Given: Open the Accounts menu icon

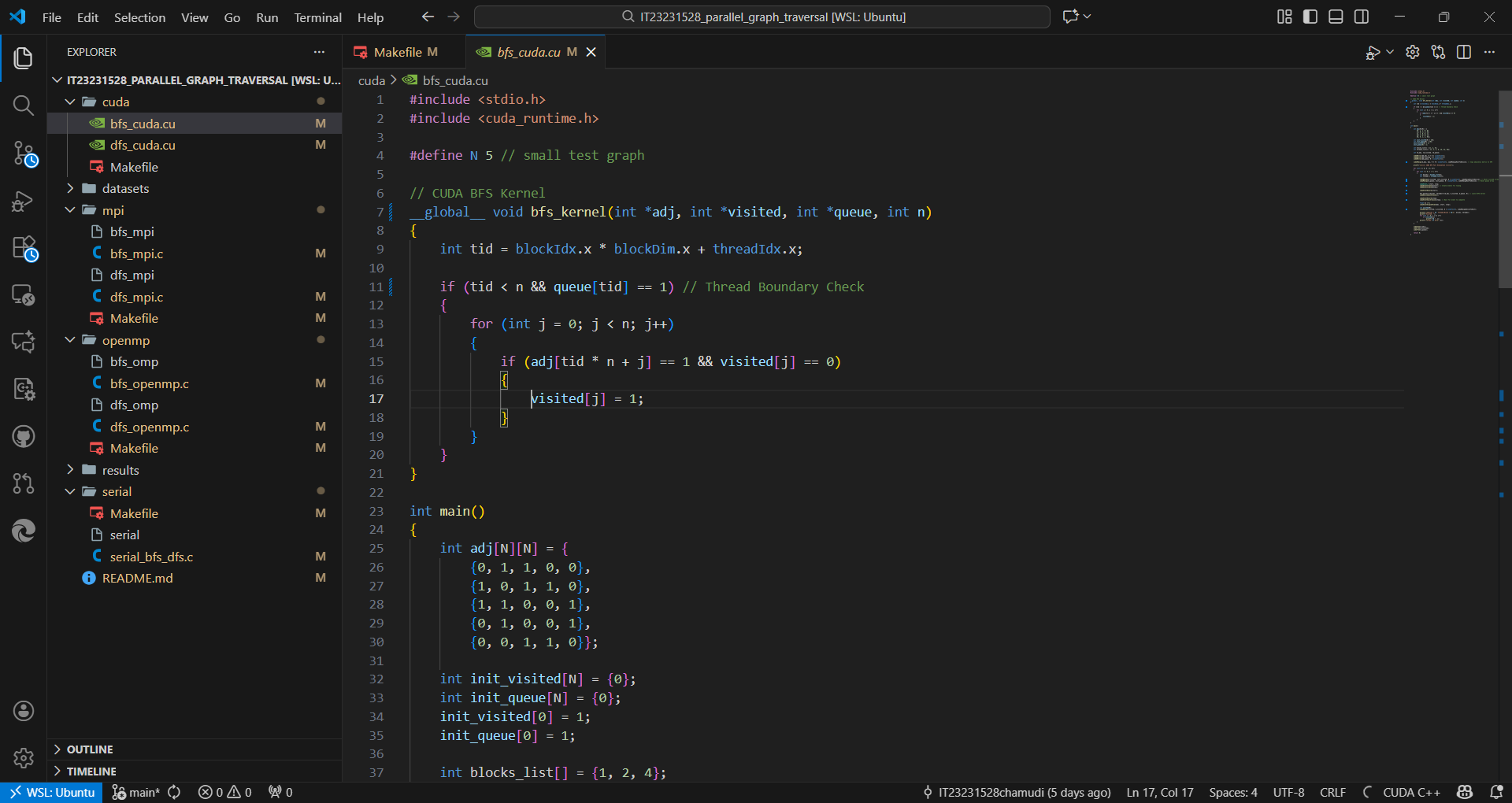Looking at the screenshot, I should [x=24, y=711].
